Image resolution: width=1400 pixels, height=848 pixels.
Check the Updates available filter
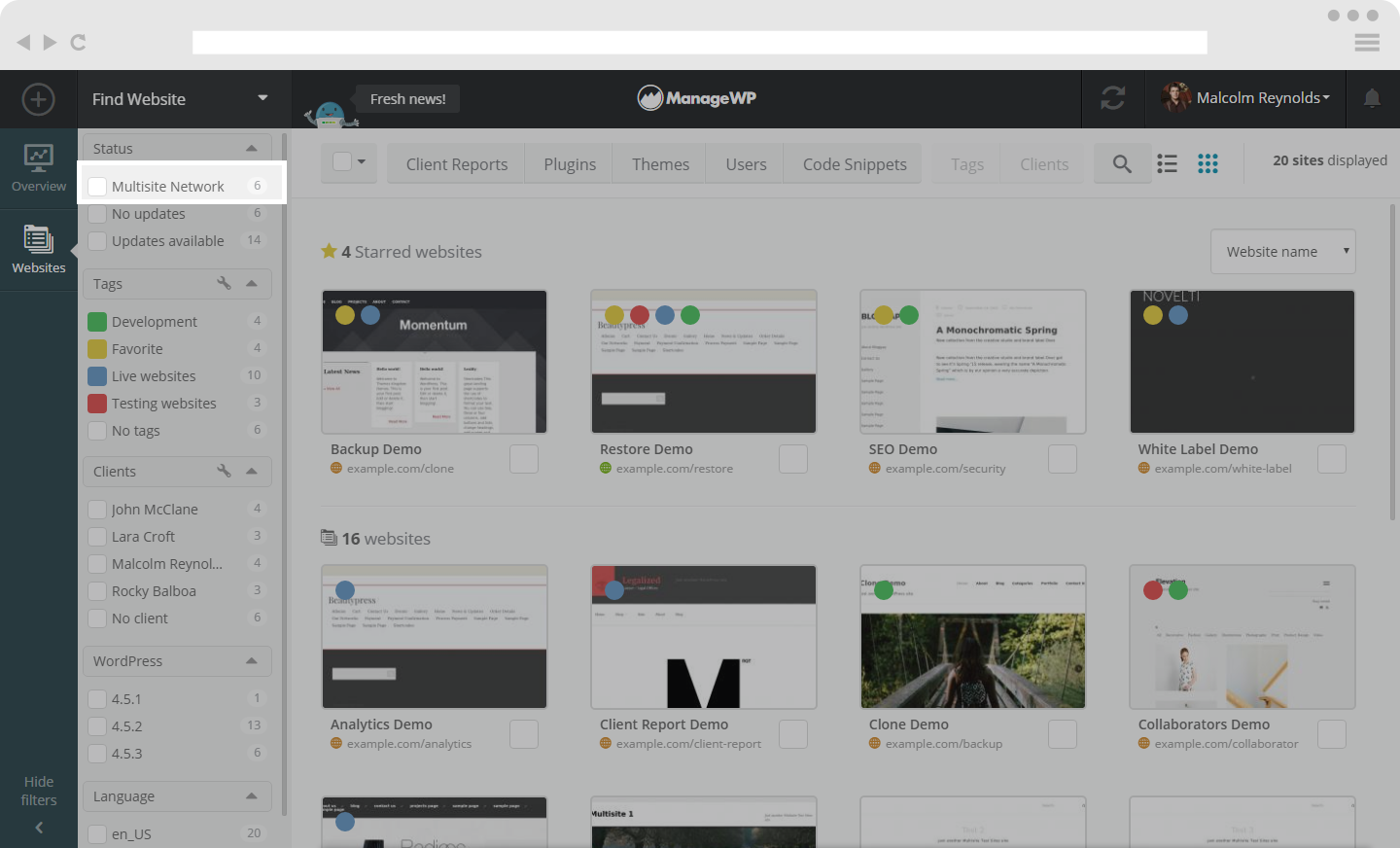(x=97, y=241)
